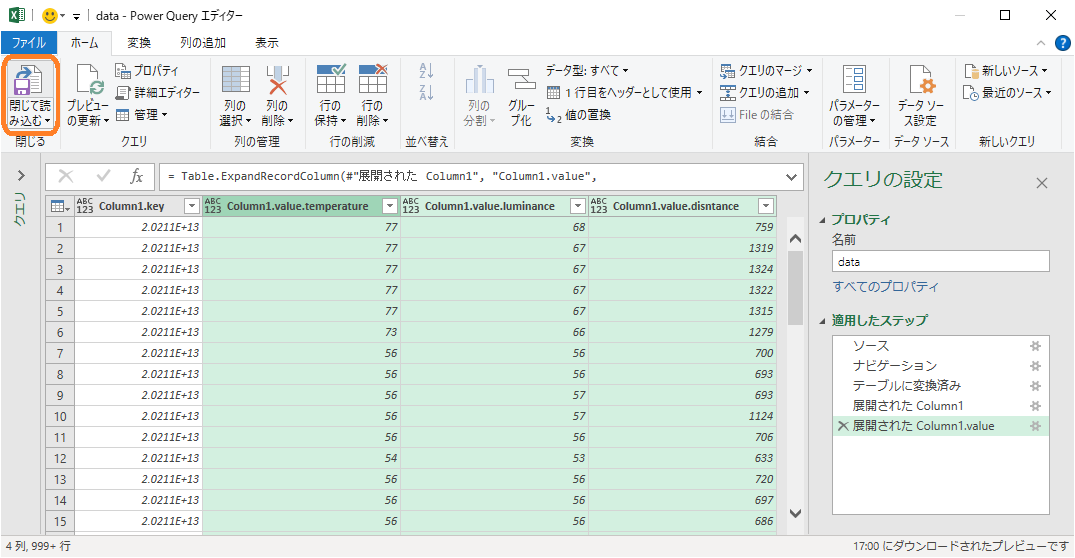This screenshot has height=558, width=1075.
Task: Switch to the 変換 ribbon tab
Action: point(139,43)
